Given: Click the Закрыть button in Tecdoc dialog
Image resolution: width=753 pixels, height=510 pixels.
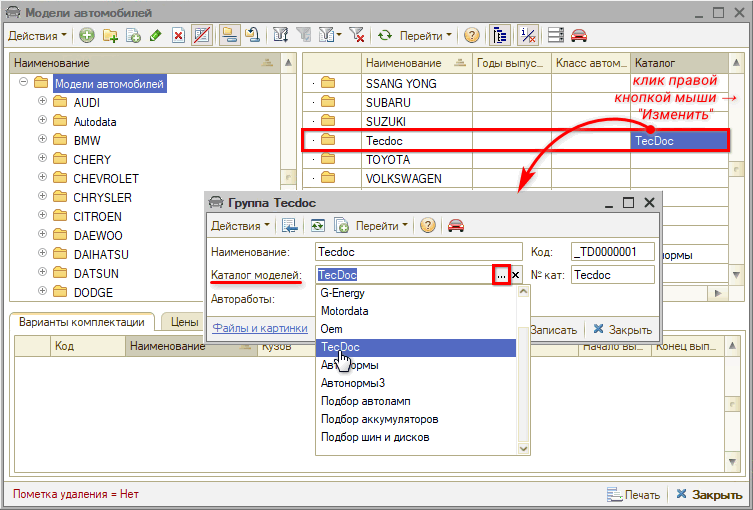Looking at the screenshot, I should [x=622, y=329].
